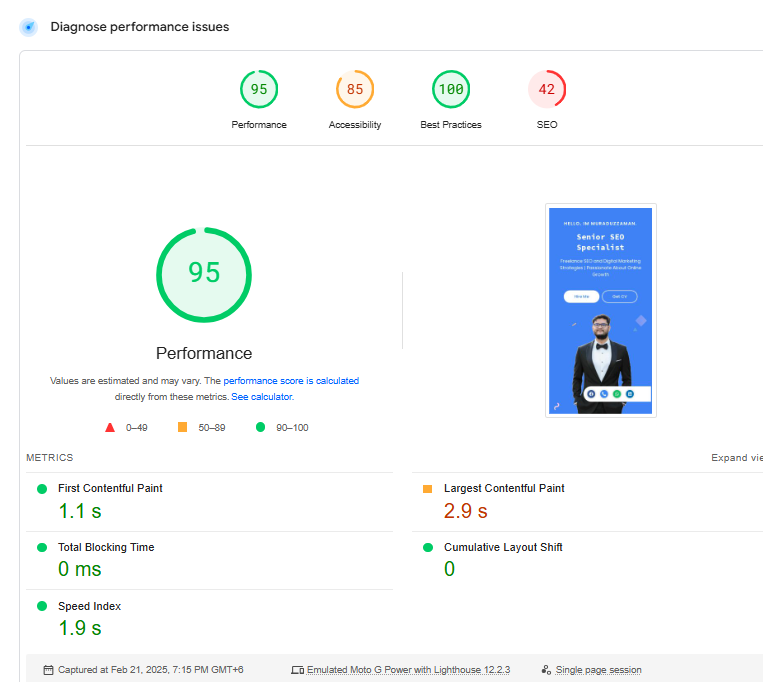Click the orange square 50–89 legend swatch
Screen dimensions: 763x682
click(182, 427)
